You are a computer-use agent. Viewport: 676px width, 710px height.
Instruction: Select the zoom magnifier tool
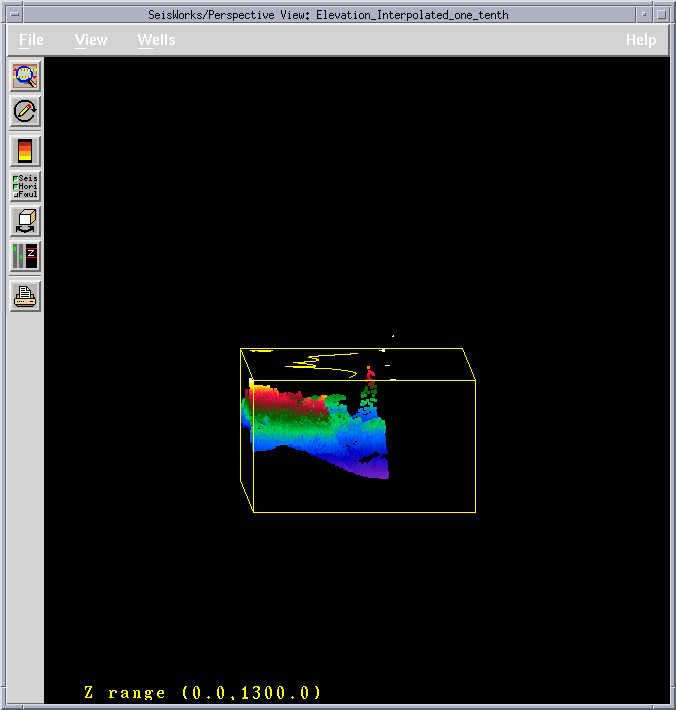click(x=25, y=76)
